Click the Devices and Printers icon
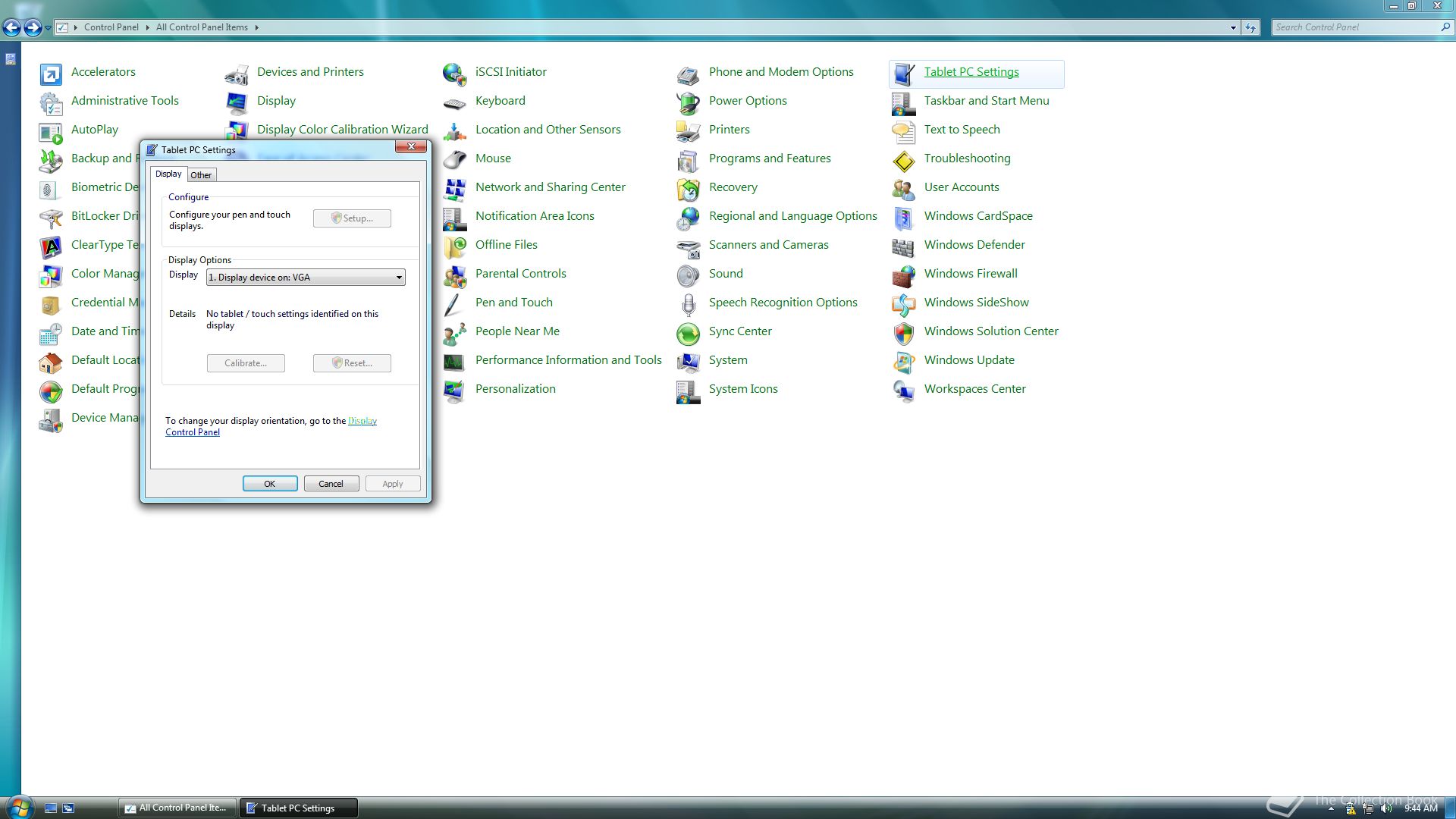1456x819 pixels. pyautogui.click(x=237, y=74)
